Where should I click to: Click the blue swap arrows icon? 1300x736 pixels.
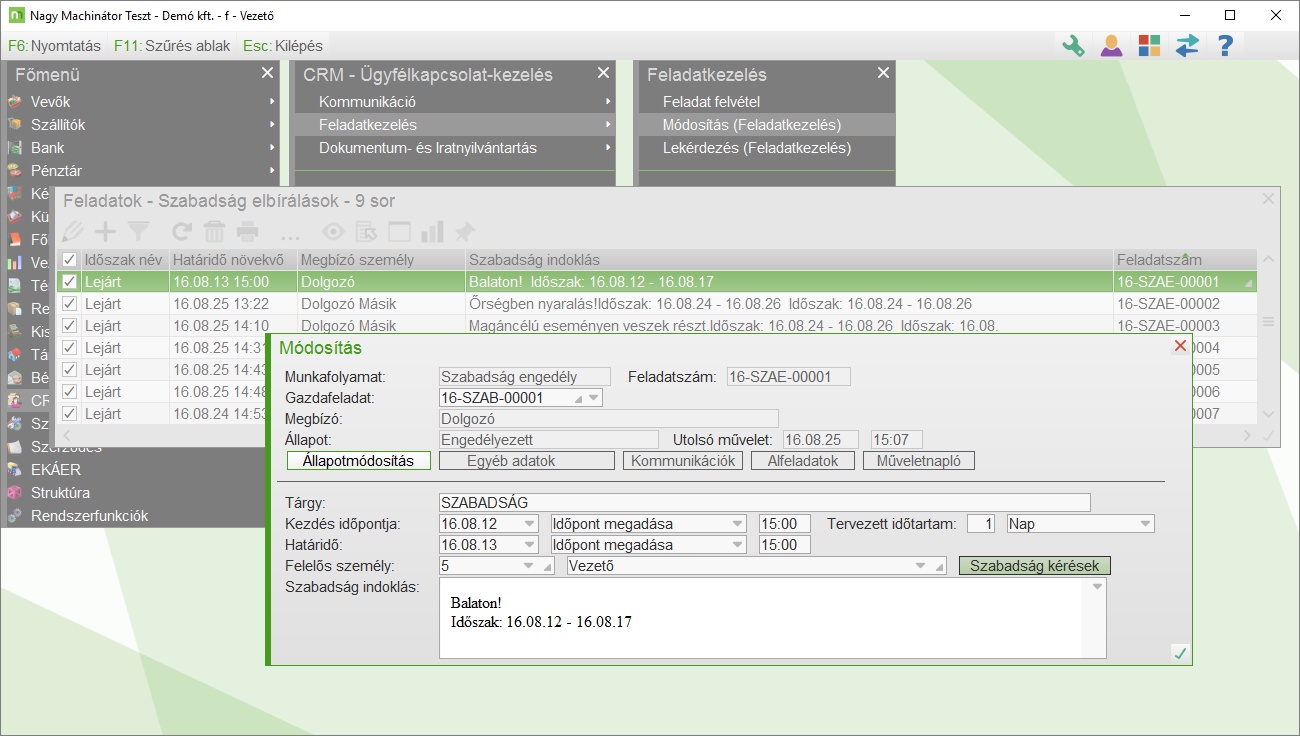1187,46
